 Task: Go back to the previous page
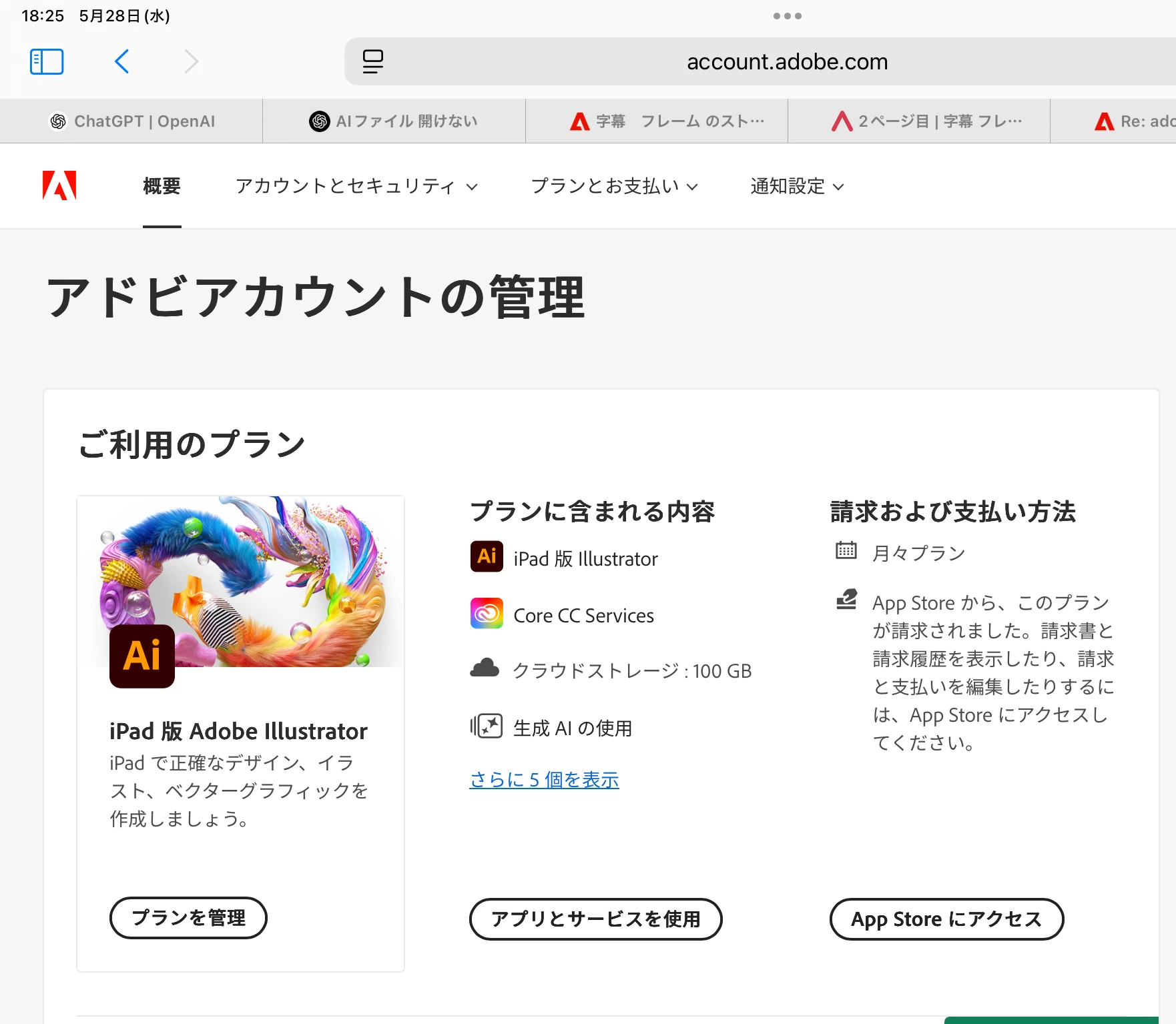(x=121, y=61)
